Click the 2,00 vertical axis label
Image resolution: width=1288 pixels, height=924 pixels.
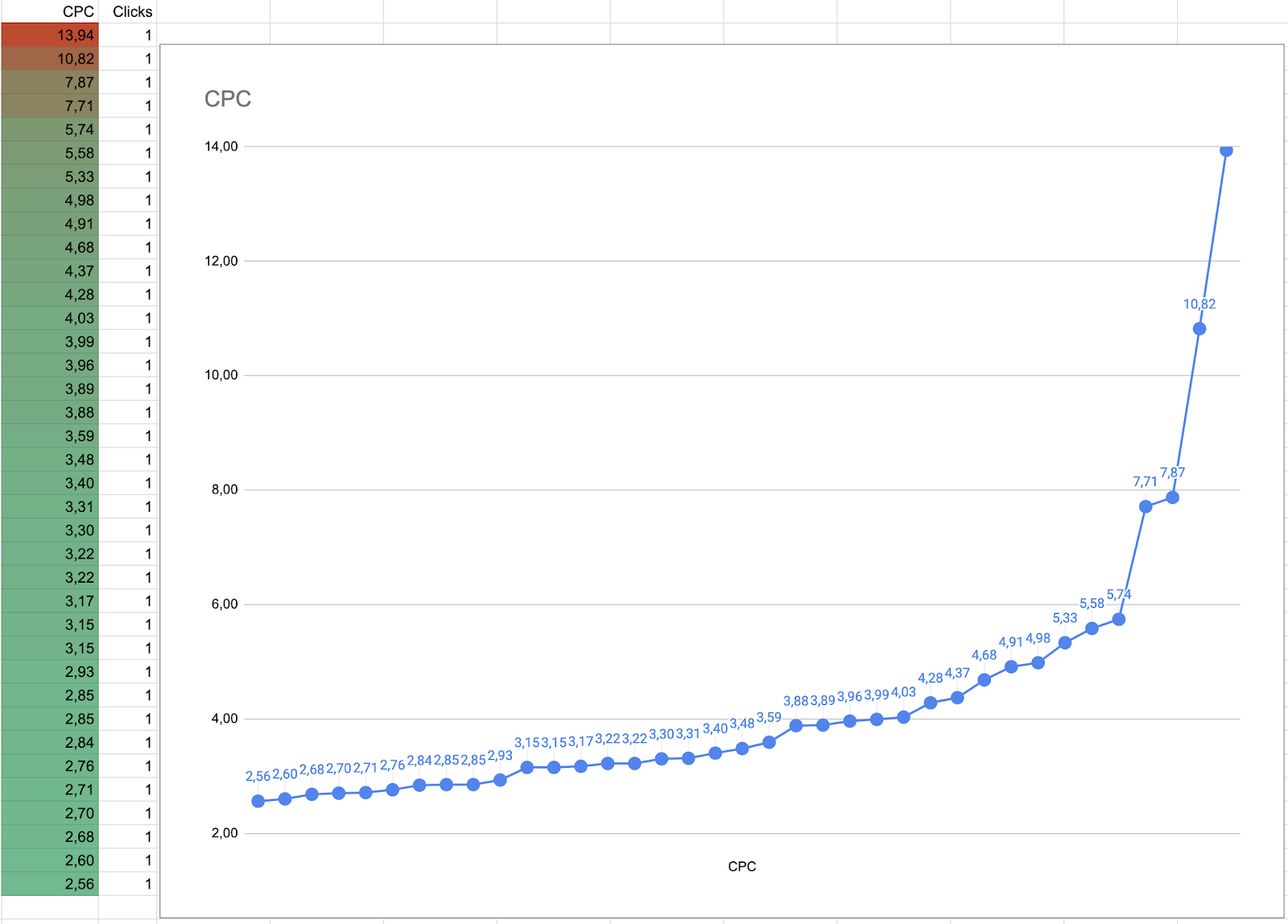225,833
